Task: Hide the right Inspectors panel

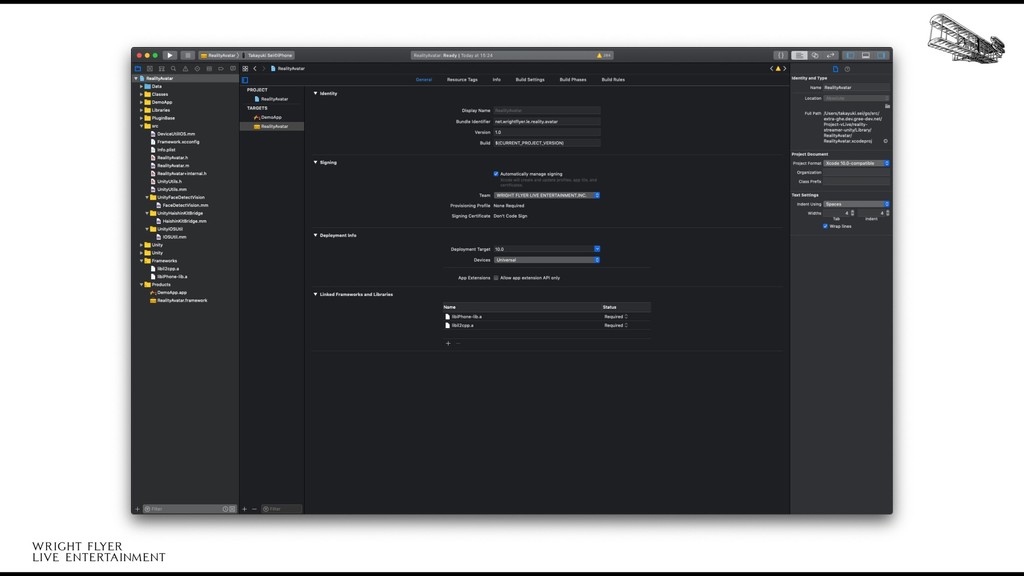Action: [x=881, y=55]
